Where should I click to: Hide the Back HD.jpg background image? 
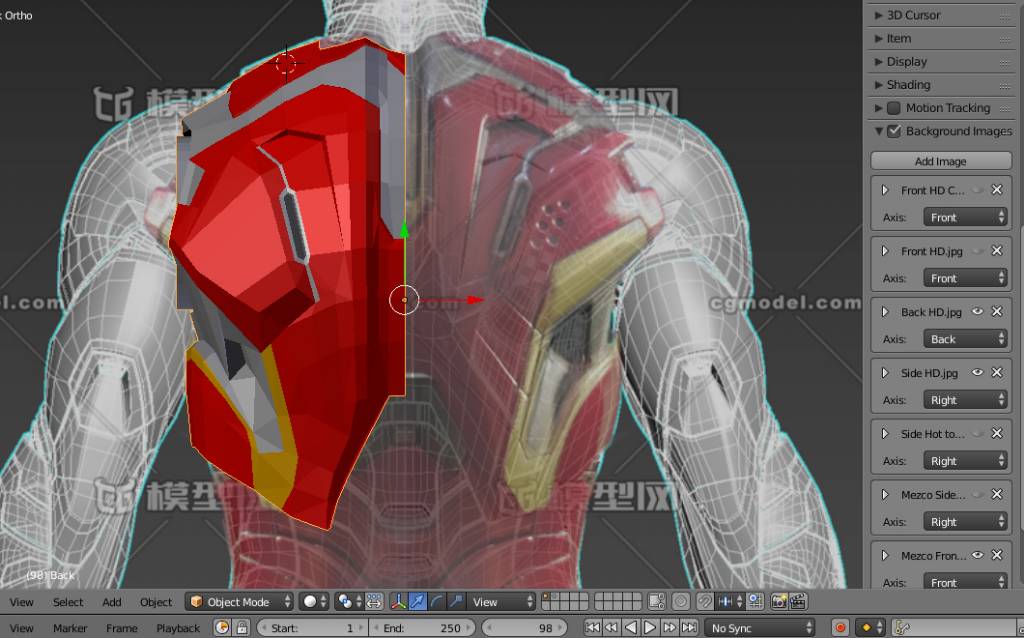[978, 311]
